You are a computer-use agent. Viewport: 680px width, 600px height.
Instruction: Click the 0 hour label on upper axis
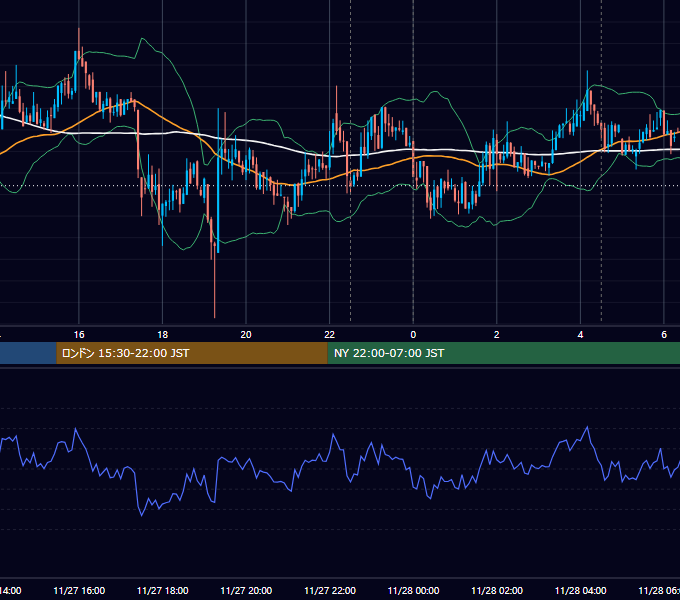click(x=413, y=335)
